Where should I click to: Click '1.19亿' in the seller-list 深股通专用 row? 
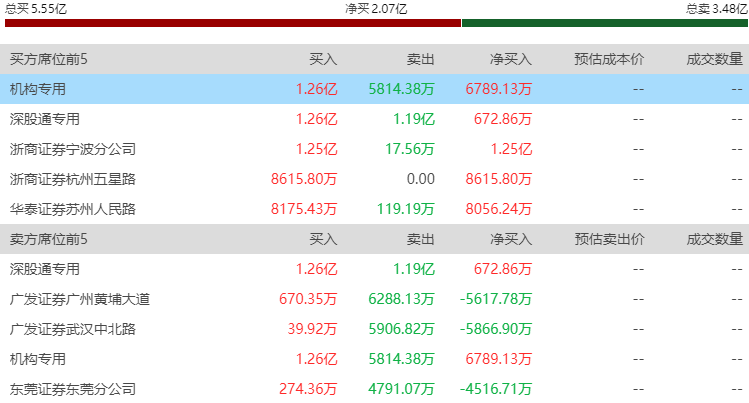coord(414,269)
